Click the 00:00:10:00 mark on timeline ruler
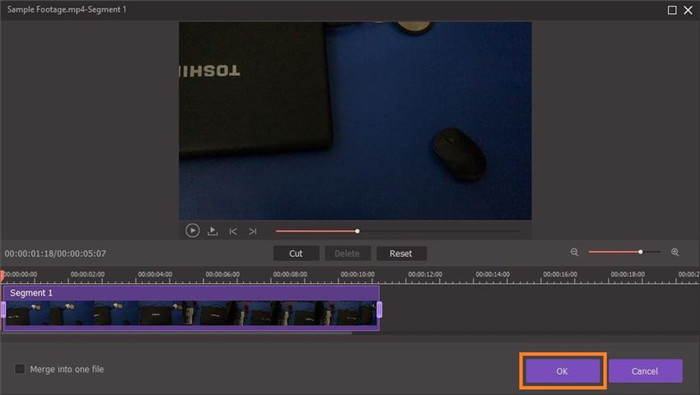Screen dimensions: 700x395 (x=357, y=274)
